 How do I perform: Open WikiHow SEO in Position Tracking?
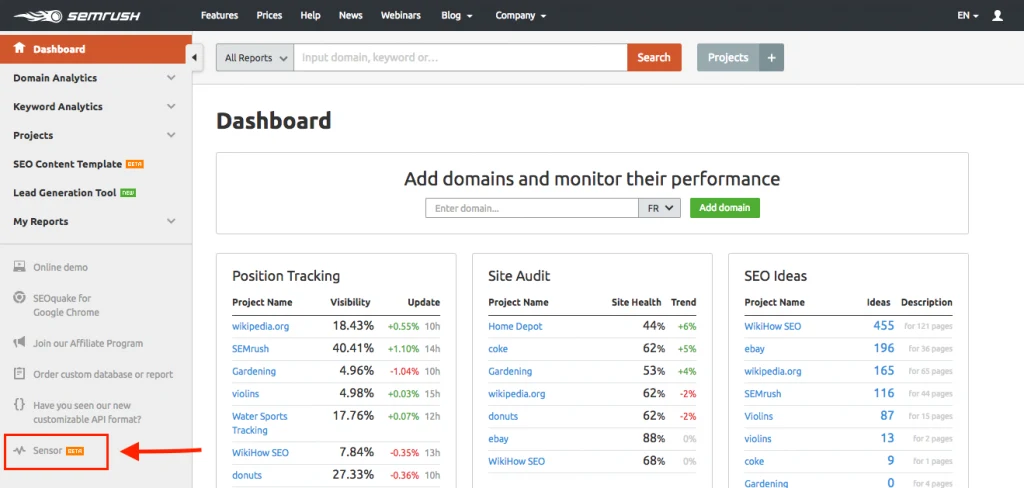point(260,452)
